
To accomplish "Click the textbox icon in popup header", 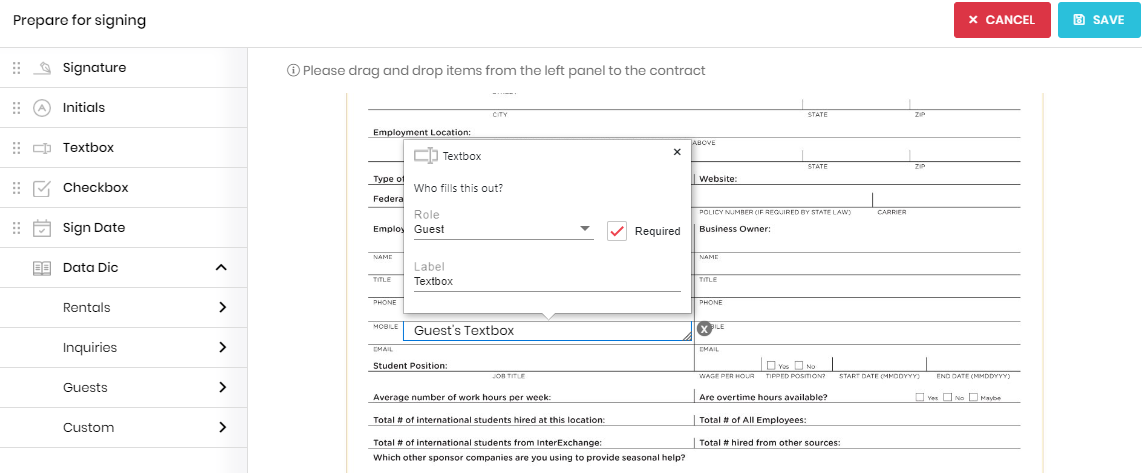I will point(425,156).
